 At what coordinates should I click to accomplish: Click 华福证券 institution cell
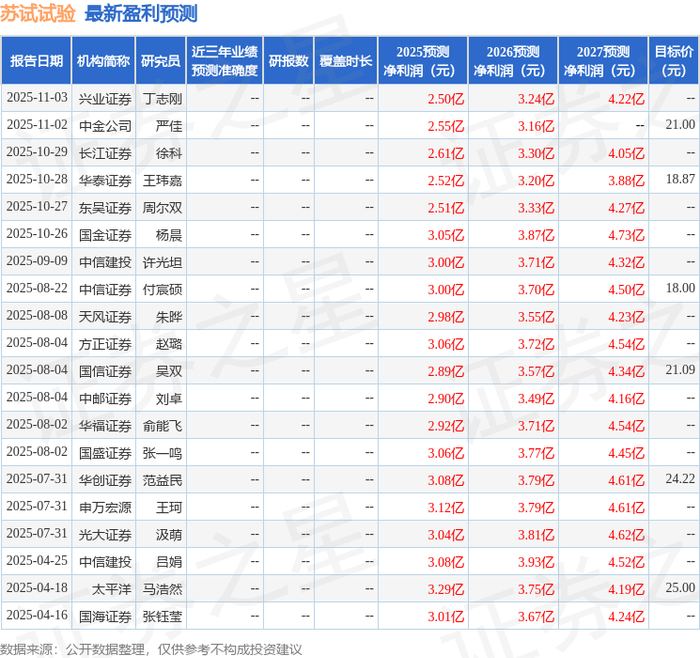(105, 425)
